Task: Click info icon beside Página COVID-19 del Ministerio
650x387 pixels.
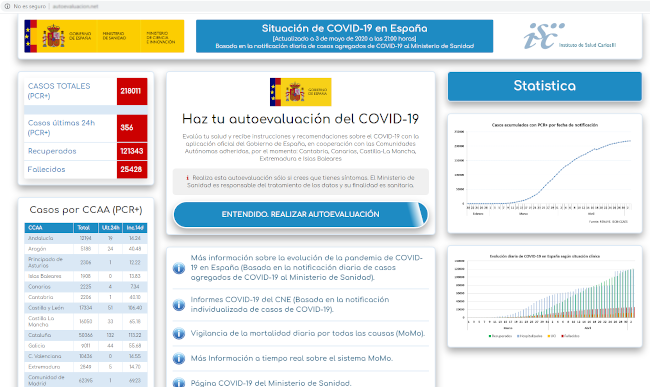Action: pyautogui.click(x=179, y=383)
